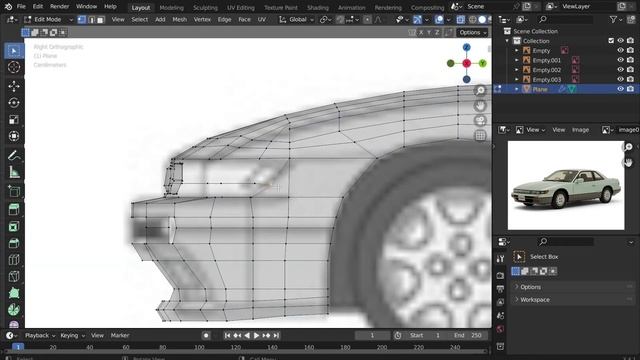The height and width of the screenshot is (360, 640).
Task: Jump to the timeline start frame
Action: (227, 336)
